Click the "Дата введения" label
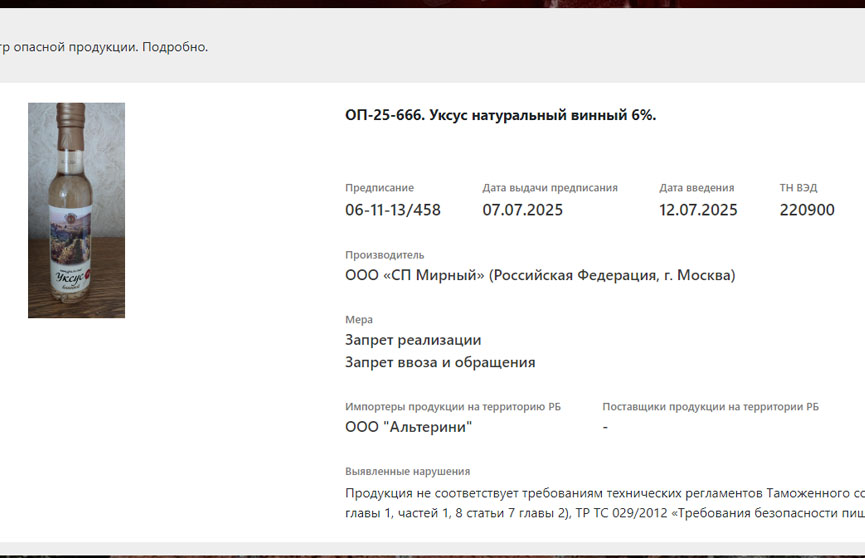The image size is (865, 558). click(696, 188)
